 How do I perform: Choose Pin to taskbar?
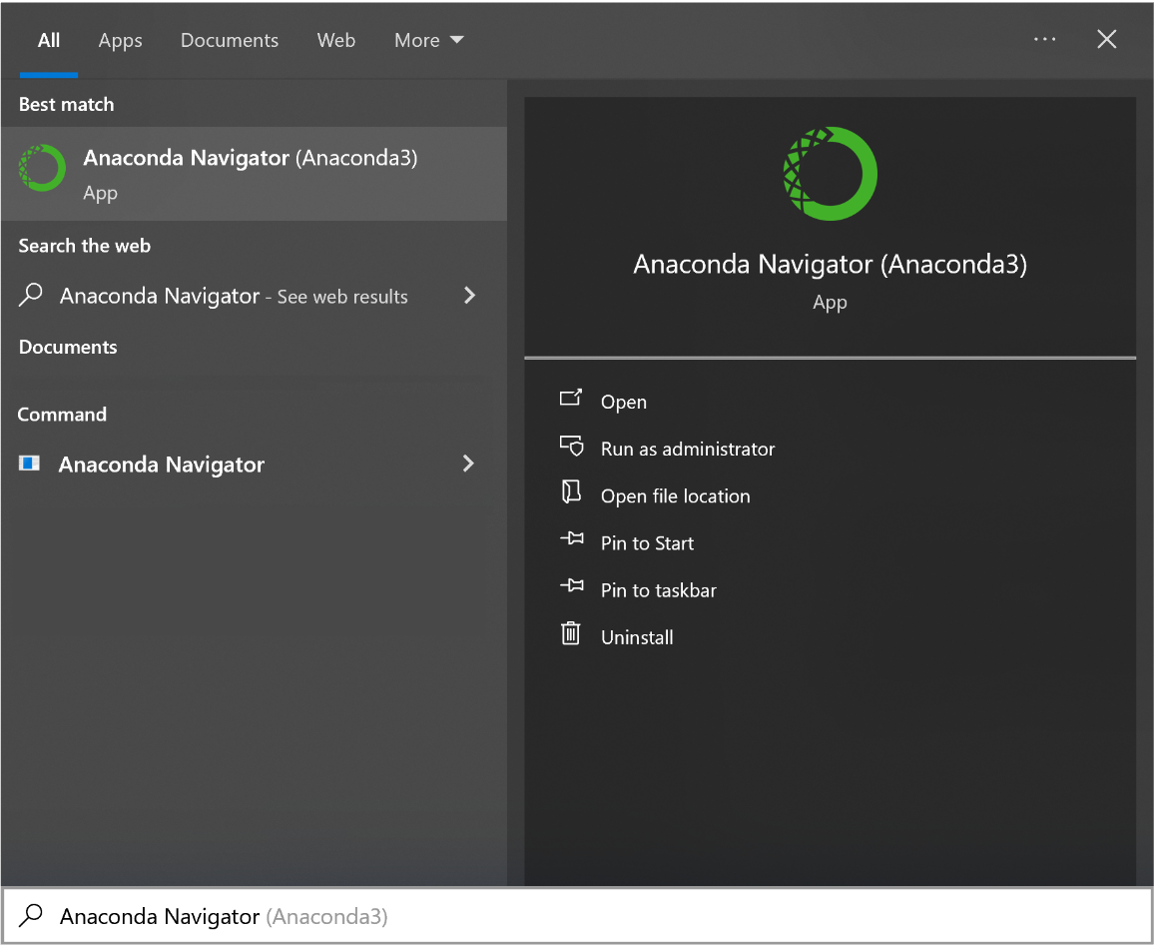tap(659, 591)
